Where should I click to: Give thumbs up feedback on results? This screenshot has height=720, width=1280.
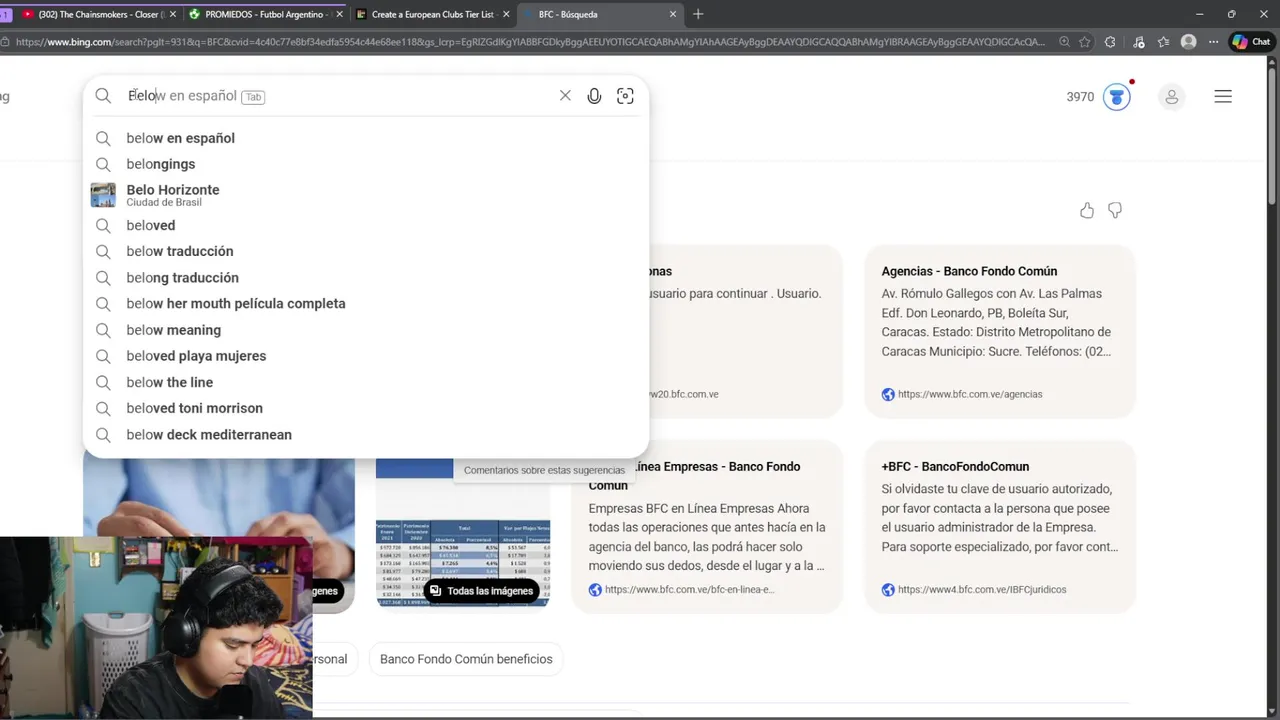click(x=1087, y=210)
